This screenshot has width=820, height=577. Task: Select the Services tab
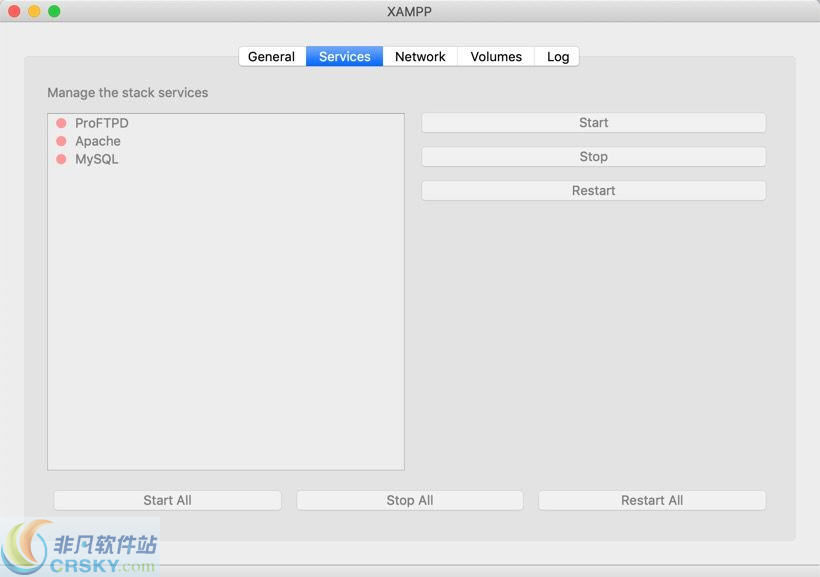(x=345, y=56)
